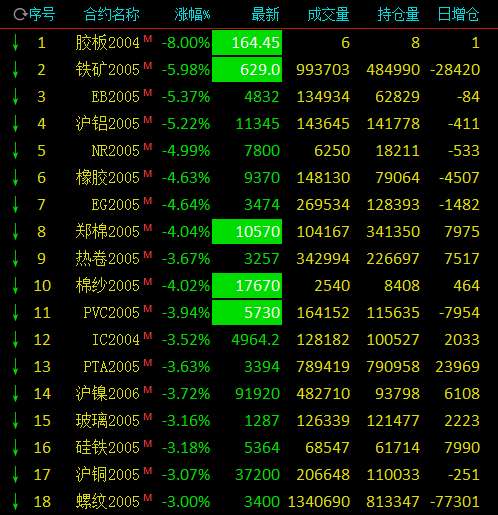Click the red M marker next to 铁矿2005
This screenshot has width=498, height=515.
(148, 66)
